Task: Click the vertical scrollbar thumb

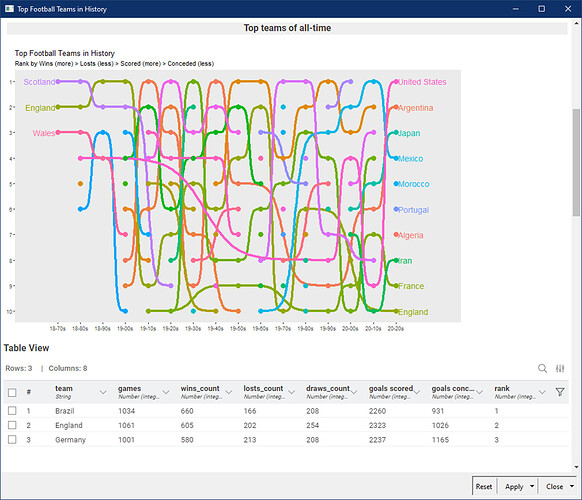Action: (x=576, y=162)
